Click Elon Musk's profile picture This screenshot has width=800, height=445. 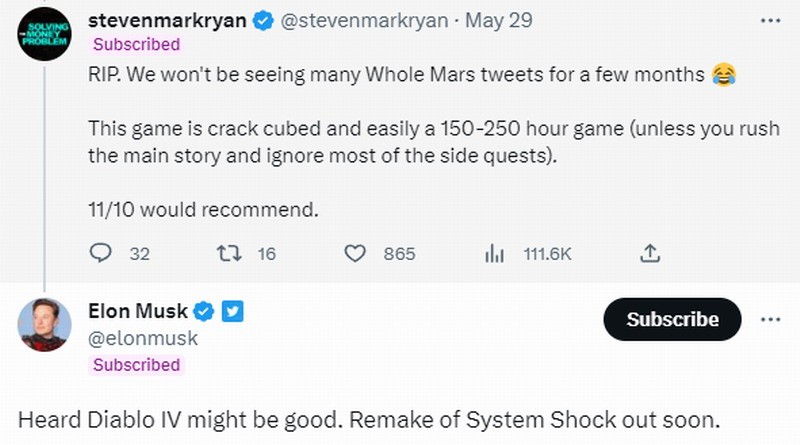pyautogui.click(x=45, y=325)
